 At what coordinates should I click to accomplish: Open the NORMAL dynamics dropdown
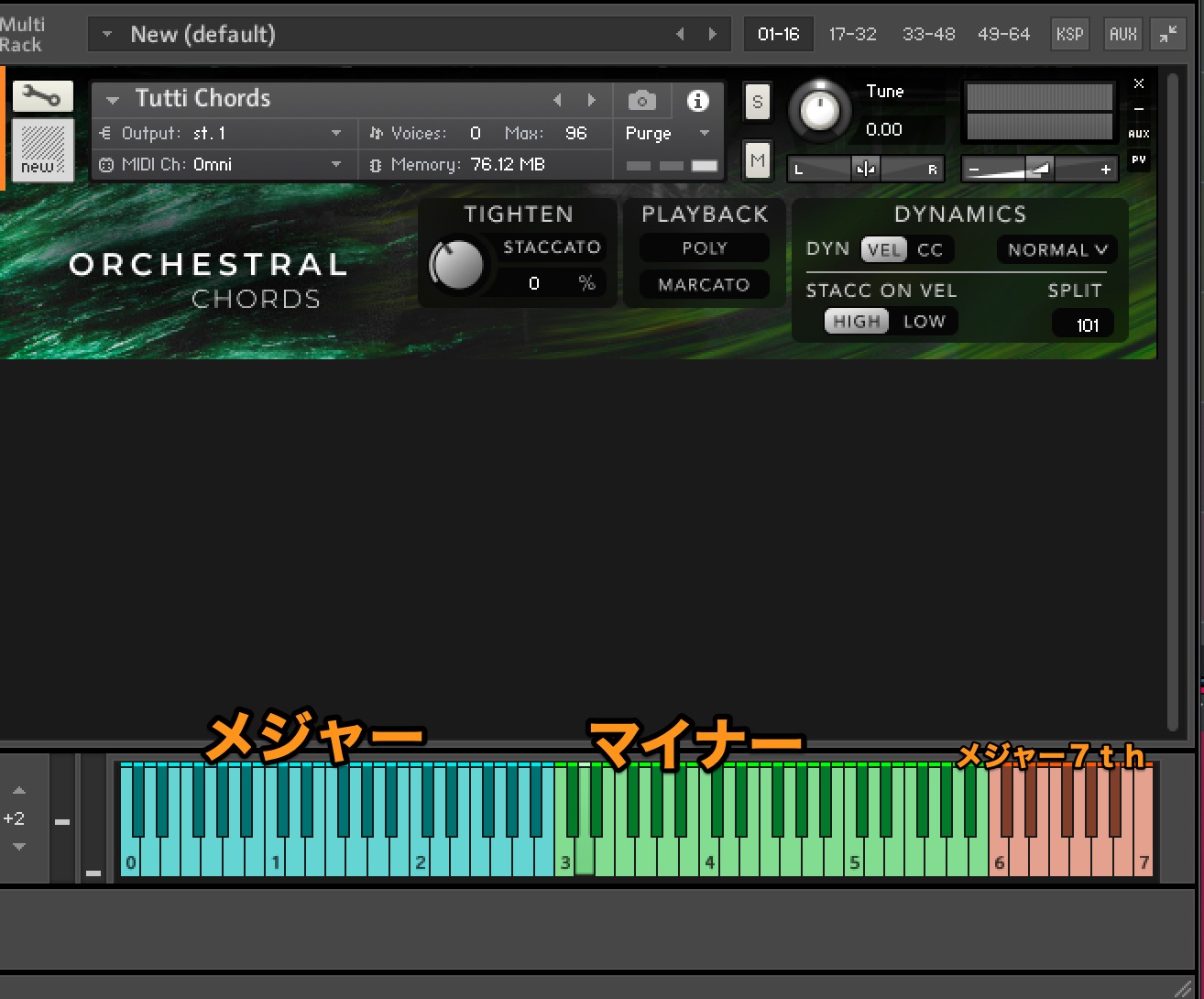(x=1056, y=250)
